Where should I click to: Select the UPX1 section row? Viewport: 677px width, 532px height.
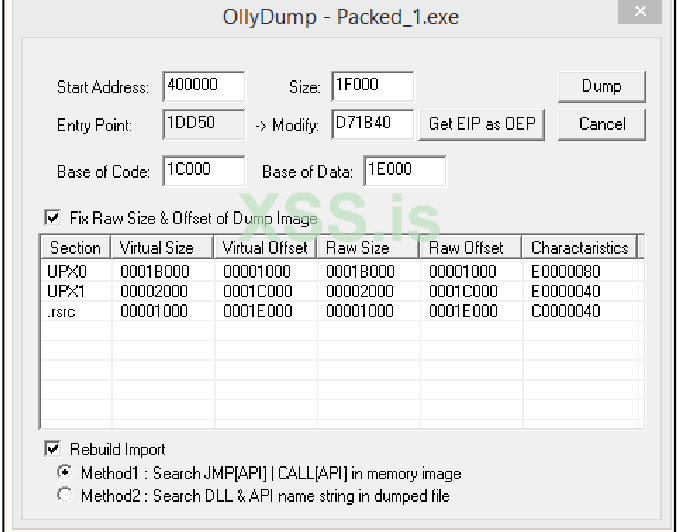coord(342,291)
